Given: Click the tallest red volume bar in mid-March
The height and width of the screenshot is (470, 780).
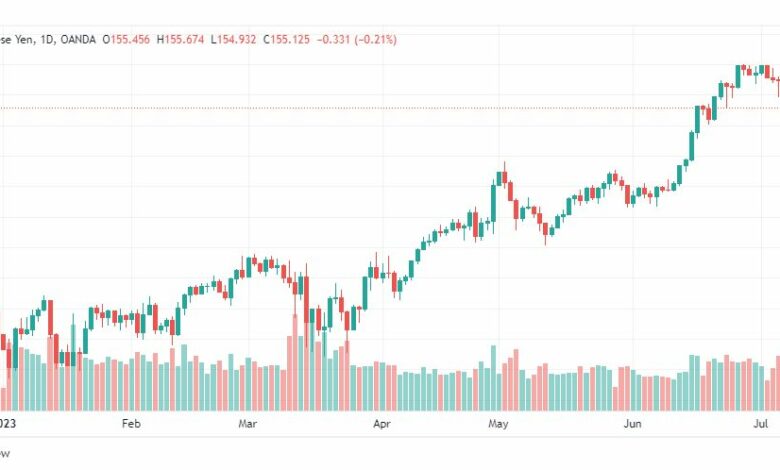Looking at the screenshot, I should [x=295, y=363].
